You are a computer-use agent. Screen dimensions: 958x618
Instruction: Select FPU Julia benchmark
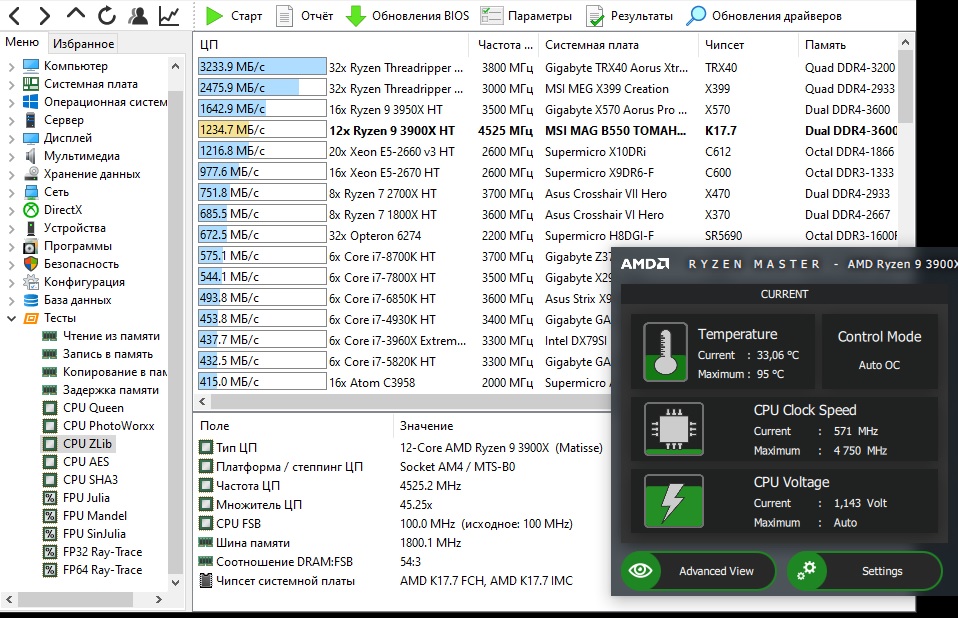click(86, 498)
